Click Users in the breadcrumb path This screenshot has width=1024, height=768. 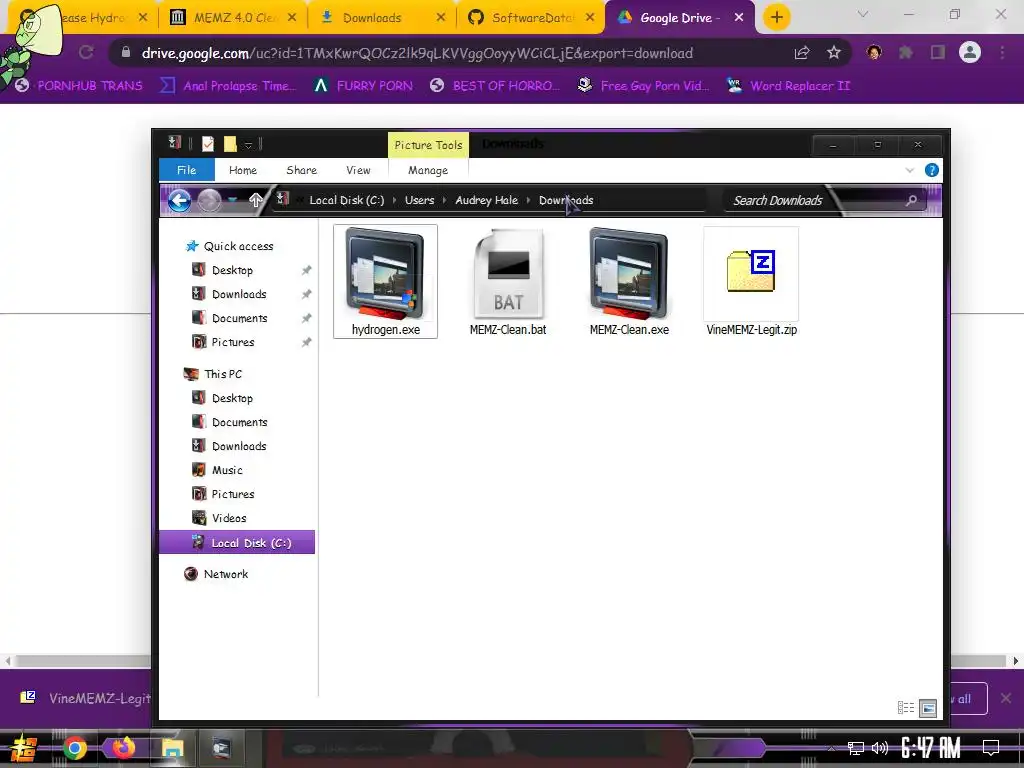pyautogui.click(x=419, y=200)
